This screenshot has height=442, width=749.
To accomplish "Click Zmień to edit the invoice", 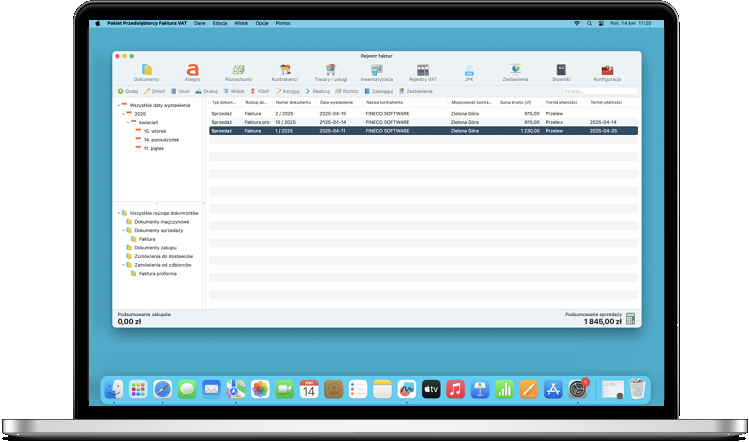I will 154,91.
